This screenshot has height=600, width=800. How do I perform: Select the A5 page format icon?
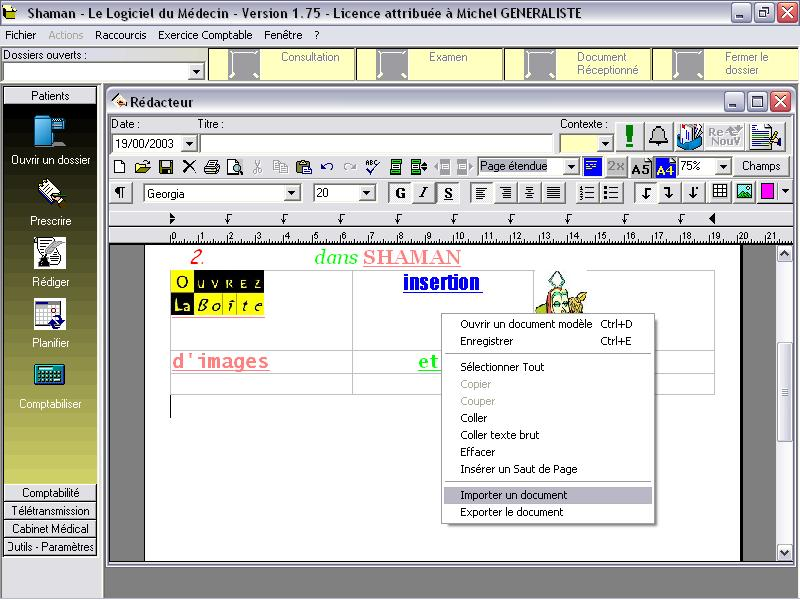(640, 167)
